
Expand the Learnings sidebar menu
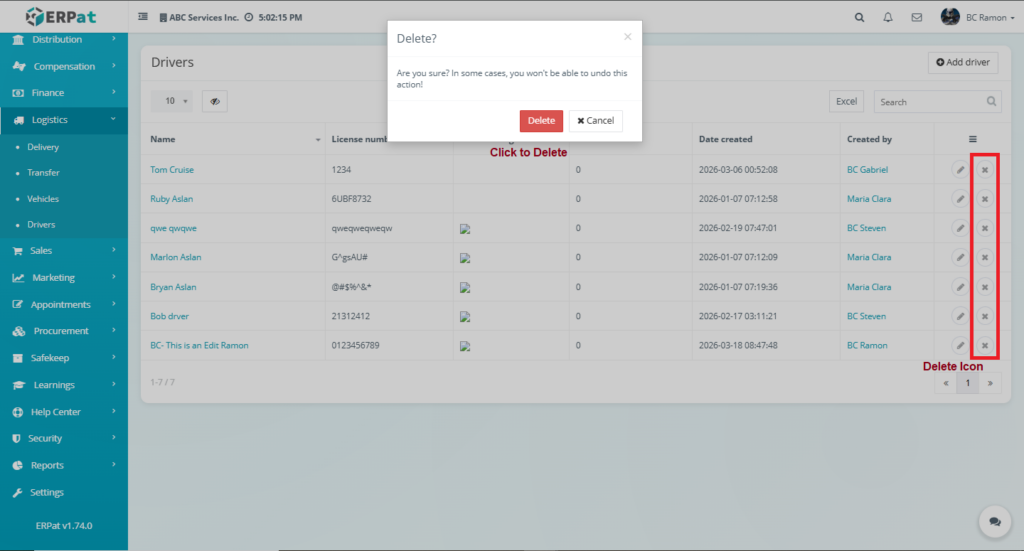point(64,385)
